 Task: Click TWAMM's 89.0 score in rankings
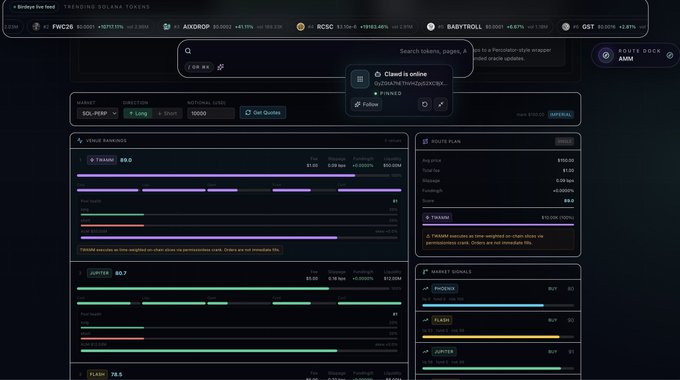click(x=126, y=160)
